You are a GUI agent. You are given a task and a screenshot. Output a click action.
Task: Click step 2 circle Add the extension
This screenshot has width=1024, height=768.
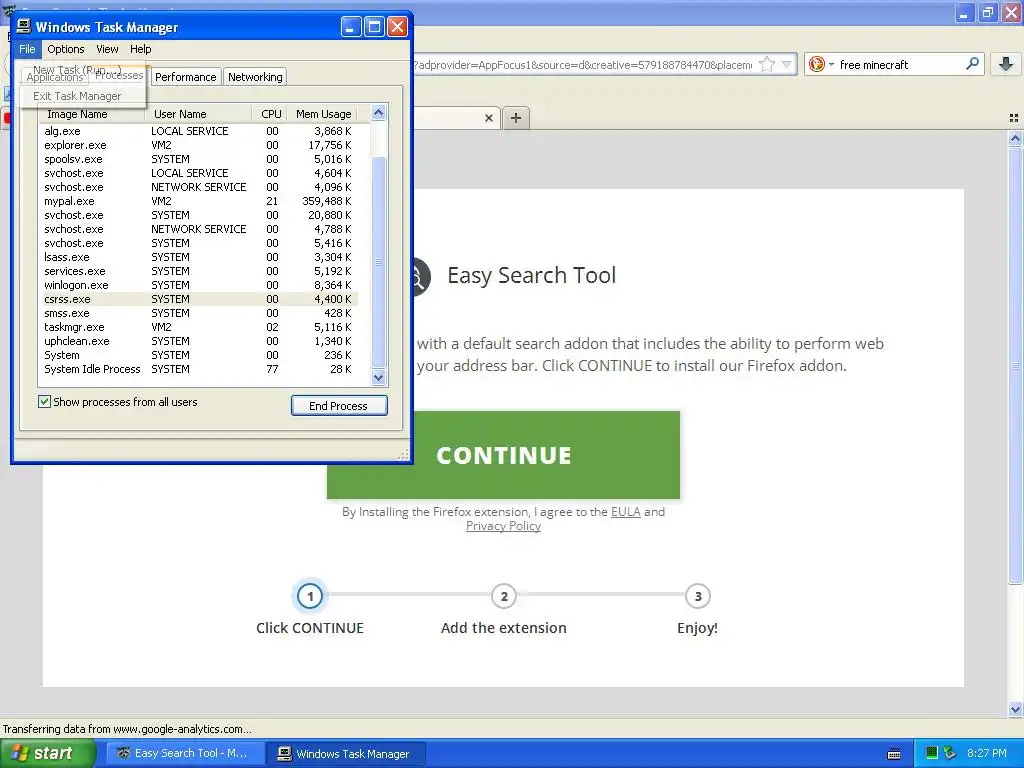[x=504, y=596]
